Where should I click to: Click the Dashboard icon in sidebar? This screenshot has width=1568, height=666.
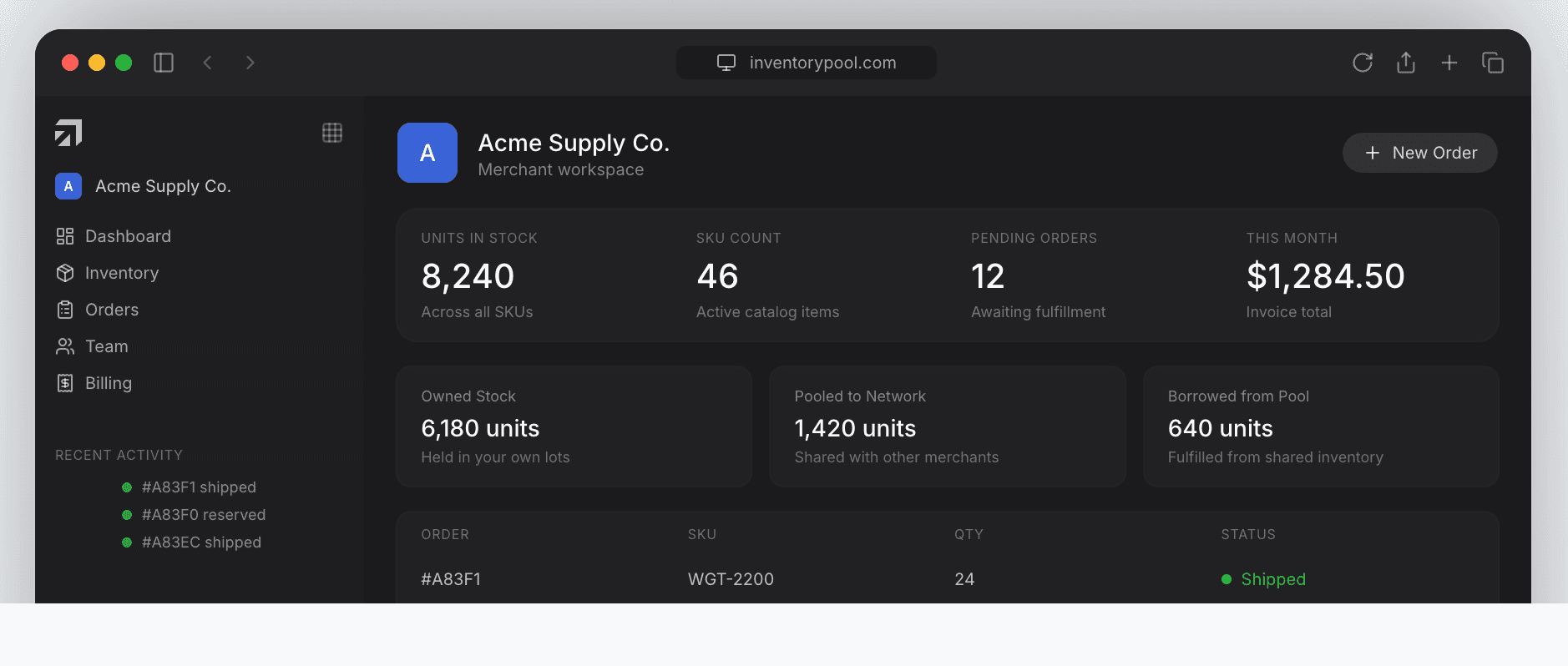click(65, 236)
